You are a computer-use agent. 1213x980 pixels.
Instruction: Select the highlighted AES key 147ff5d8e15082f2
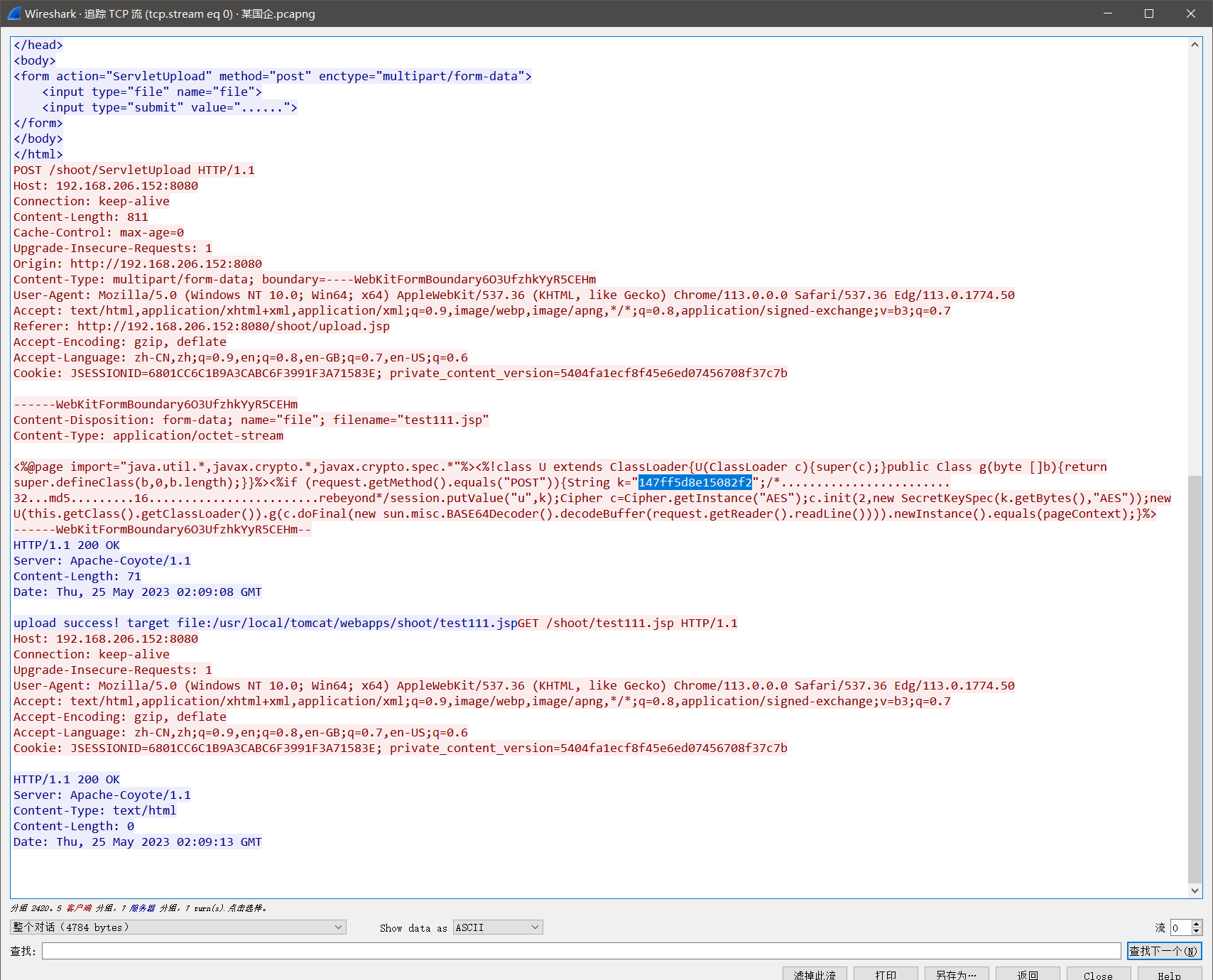[x=695, y=482]
